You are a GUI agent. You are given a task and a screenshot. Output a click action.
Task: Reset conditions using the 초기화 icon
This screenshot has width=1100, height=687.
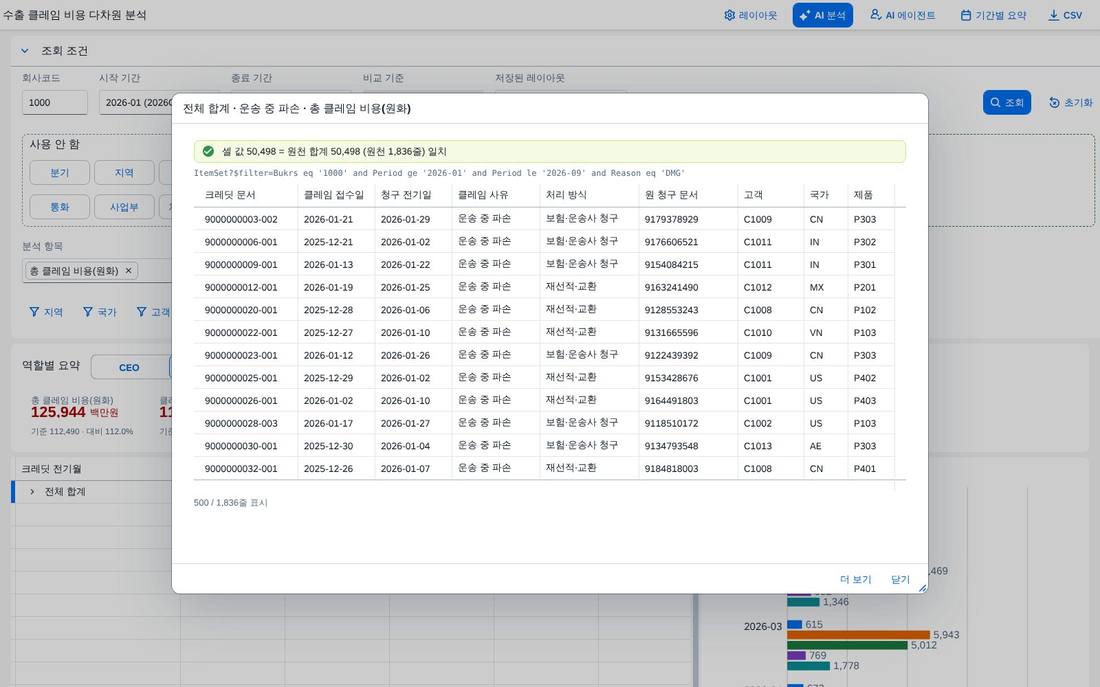1071,102
